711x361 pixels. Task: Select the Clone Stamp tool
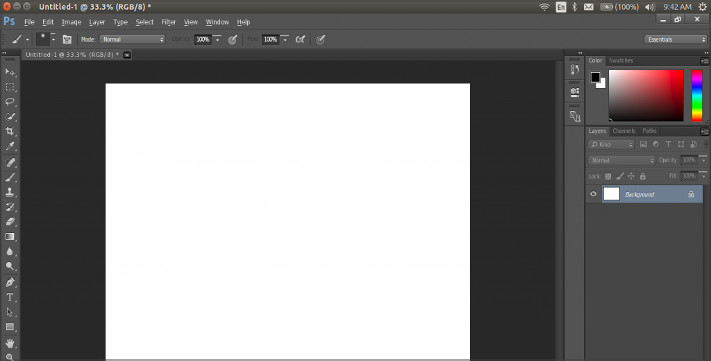click(x=10, y=192)
